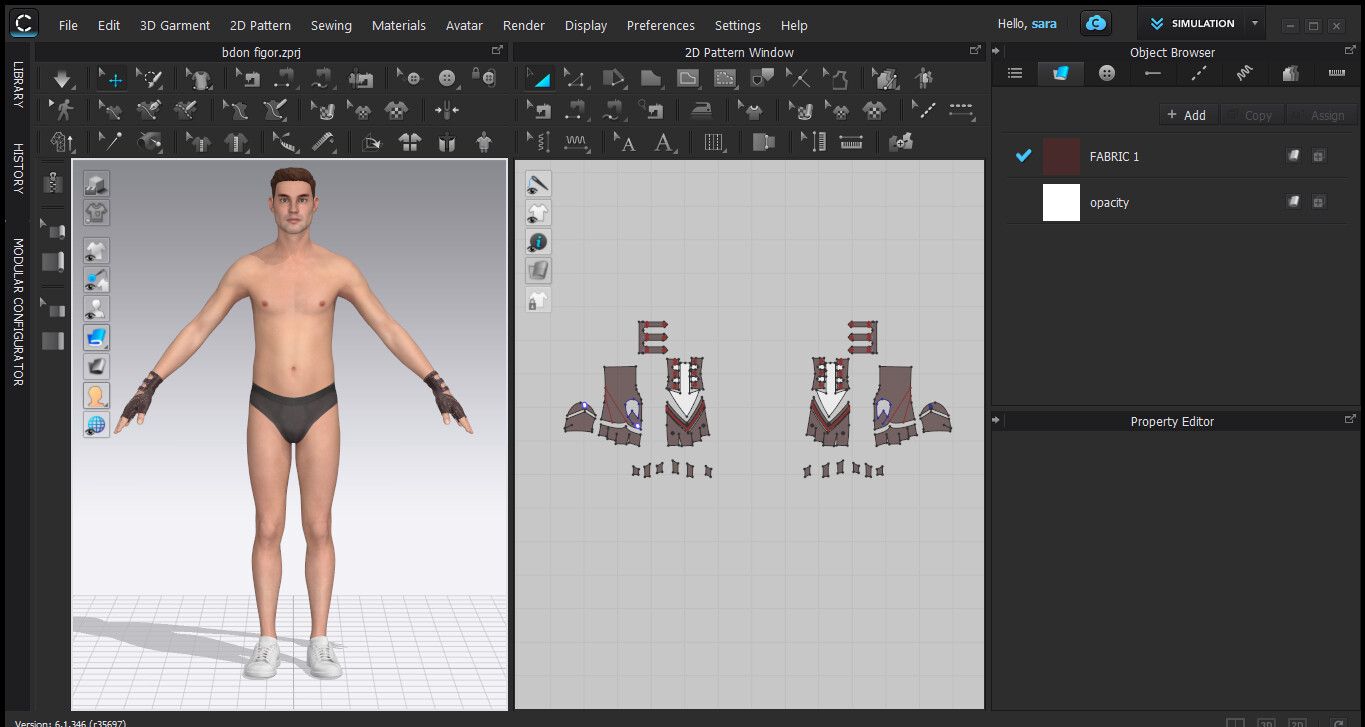Select the Pin tool in 3D toolbar
This screenshot has width=1365, height=727.
109,143
